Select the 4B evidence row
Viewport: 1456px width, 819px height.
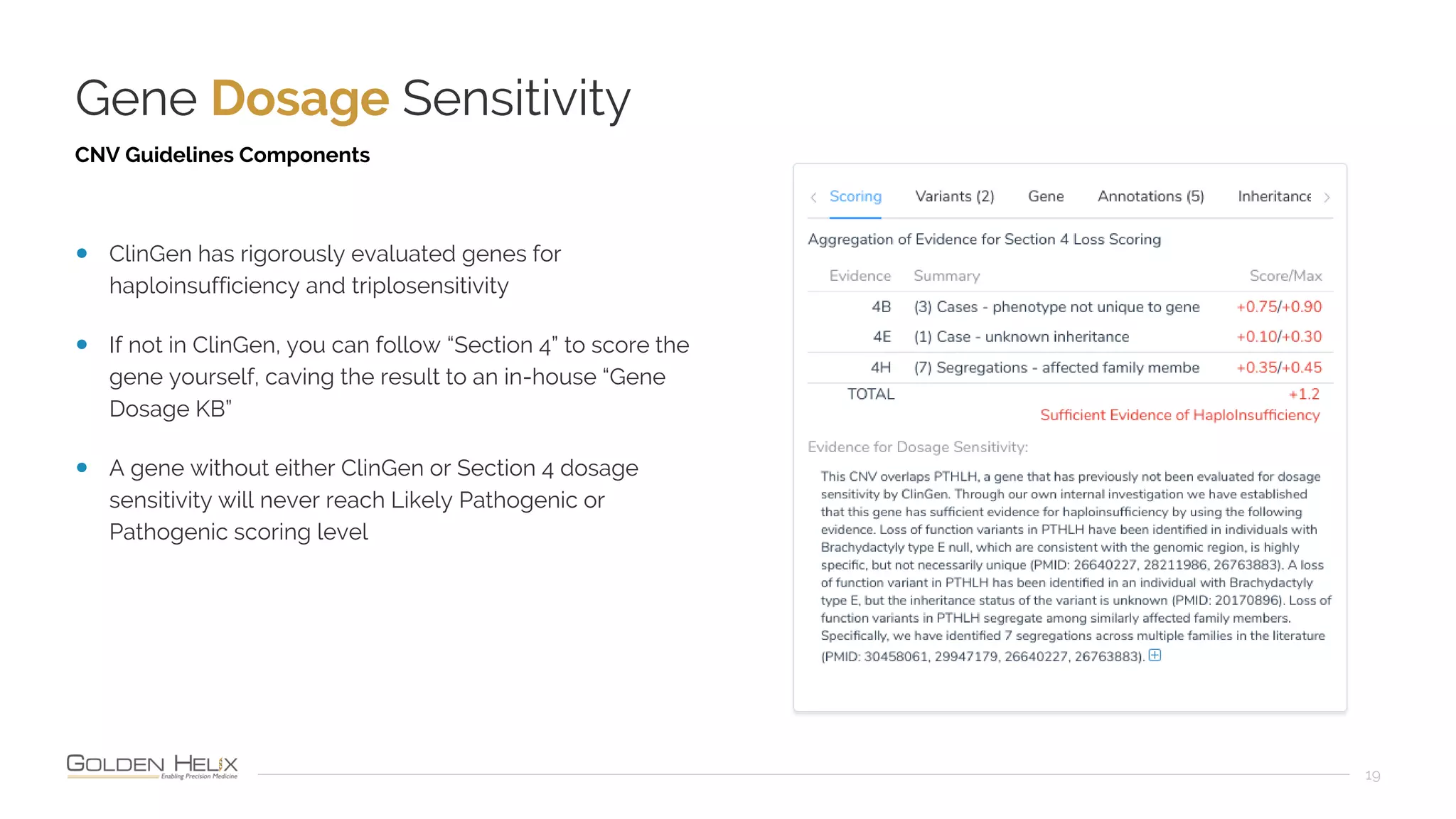(x=1056, y=307)
